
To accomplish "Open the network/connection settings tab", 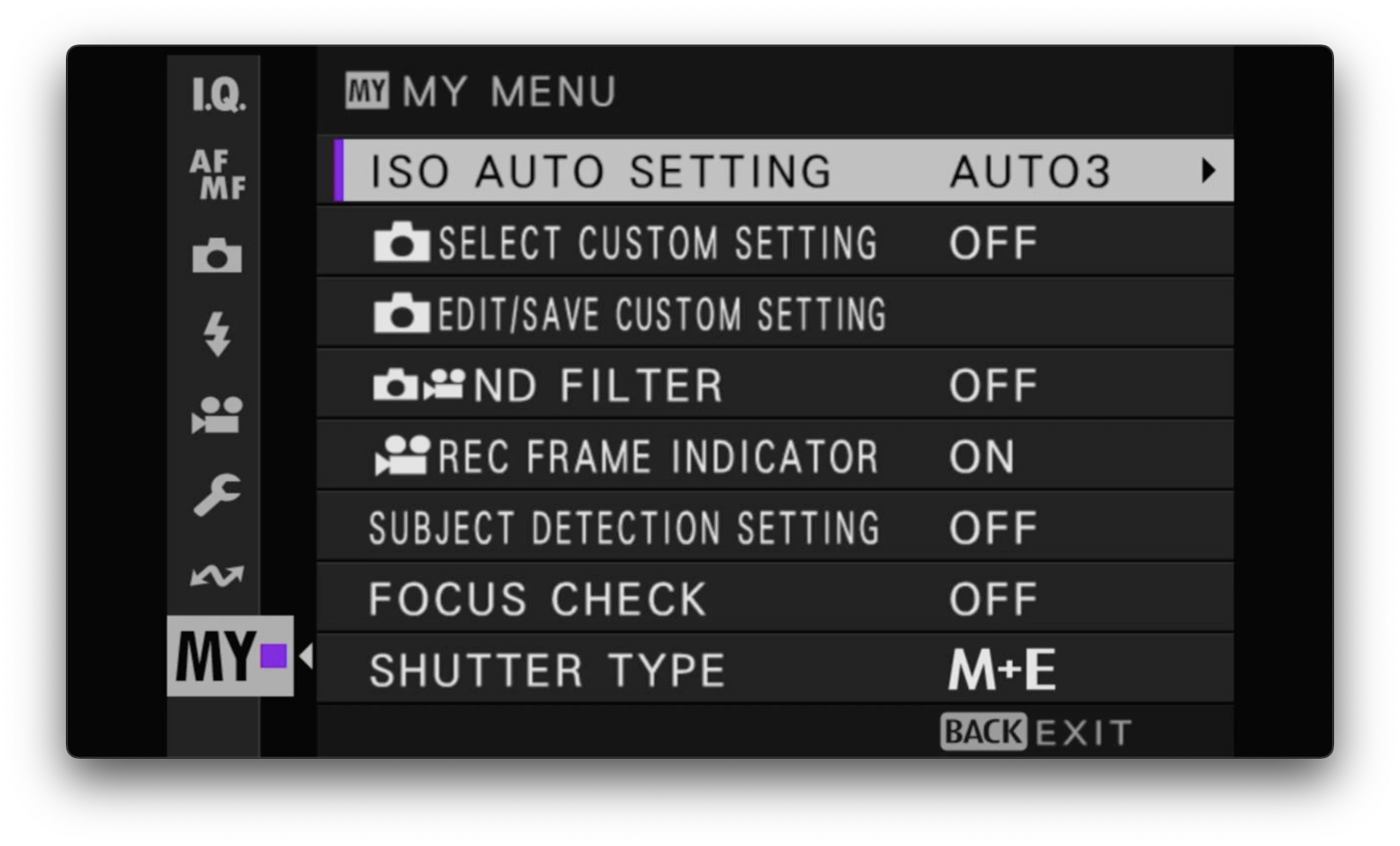I will [x=217, y=574].
